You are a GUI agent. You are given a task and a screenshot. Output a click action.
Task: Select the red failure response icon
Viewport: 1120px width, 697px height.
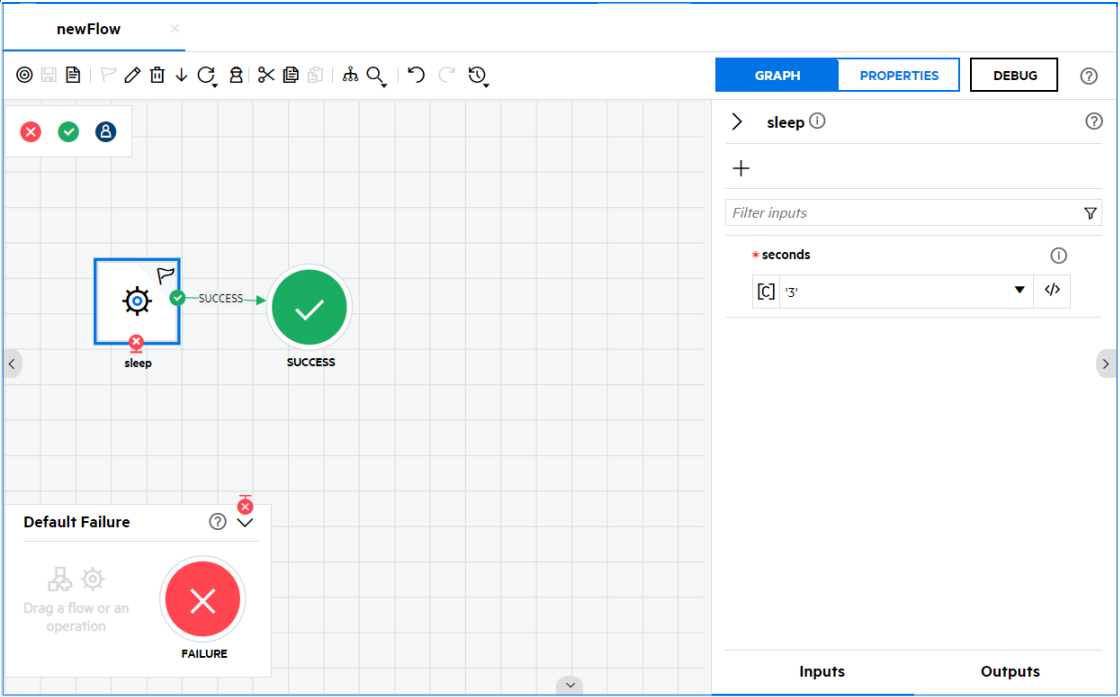[x=29, y=131]
